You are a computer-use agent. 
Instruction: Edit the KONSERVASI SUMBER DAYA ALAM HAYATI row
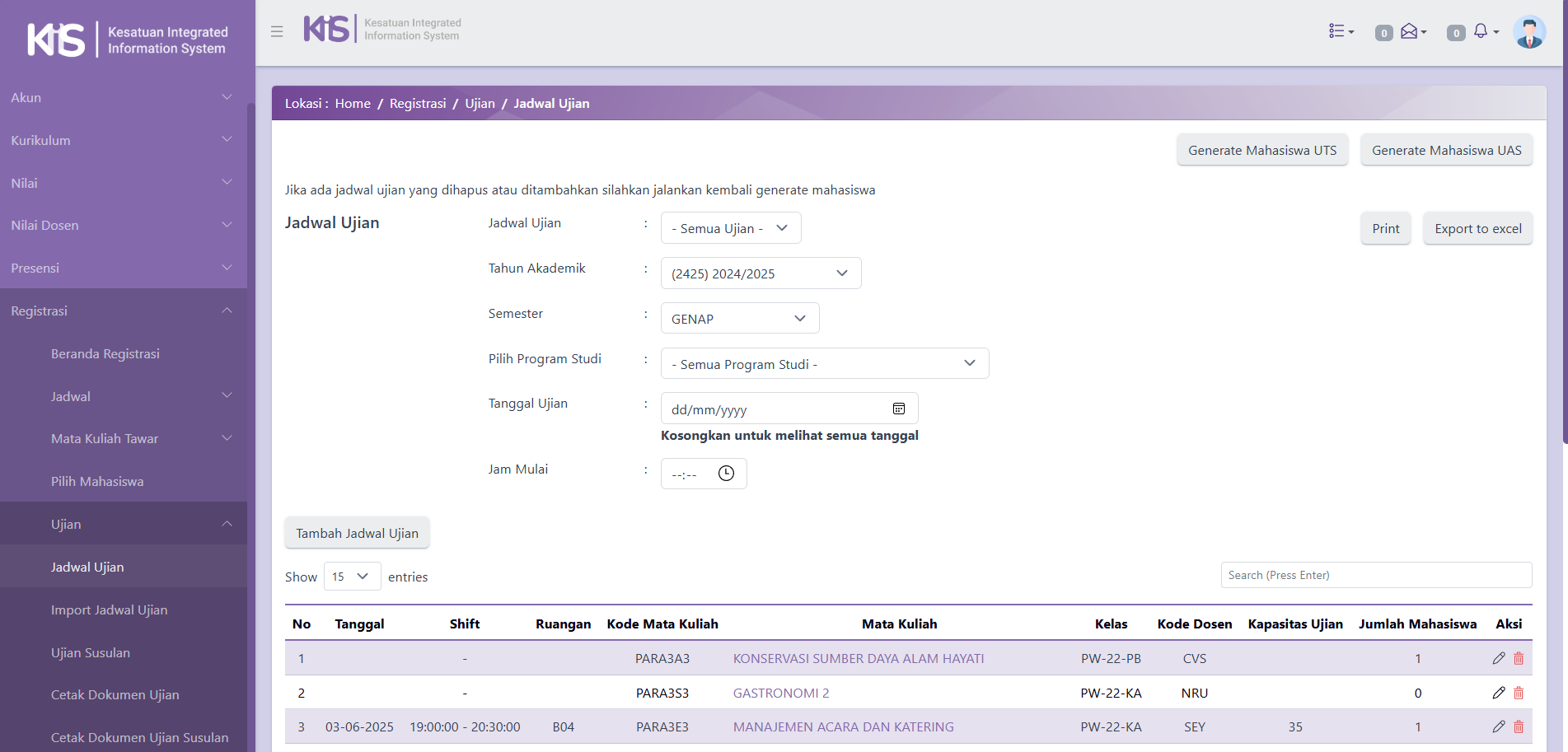point(1498,658)
